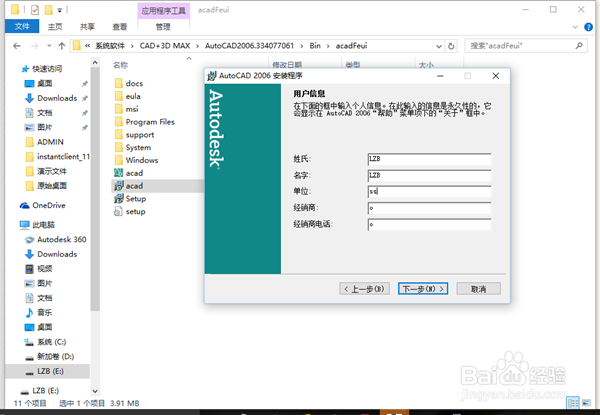Switch to the 共享 ribbon tab
Screen dimensions: 600x415
tap(87, 26)
